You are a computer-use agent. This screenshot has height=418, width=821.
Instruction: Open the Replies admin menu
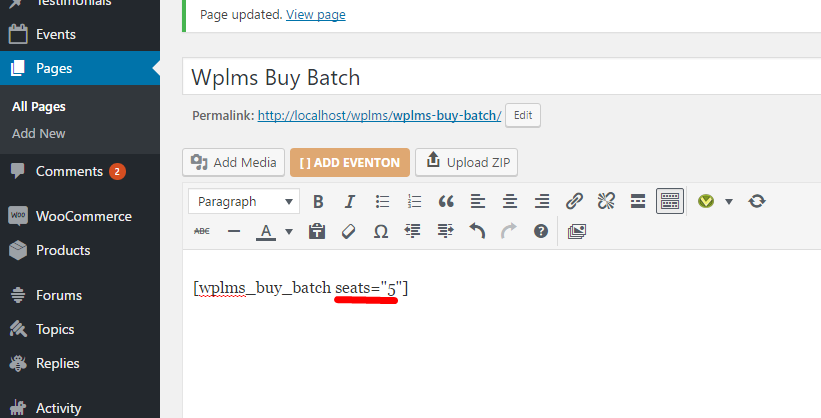[x=80, y=364]
